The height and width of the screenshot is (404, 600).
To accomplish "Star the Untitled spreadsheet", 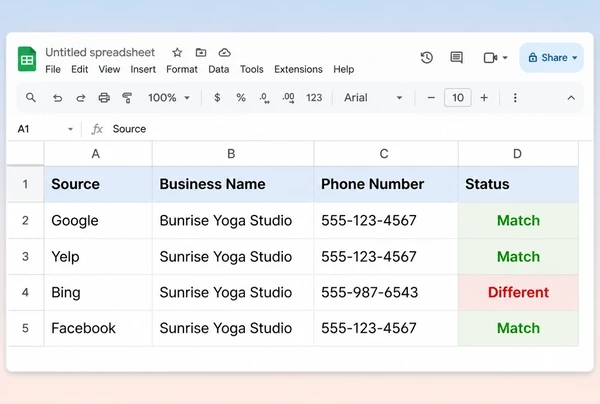I will tap(177, 52).
